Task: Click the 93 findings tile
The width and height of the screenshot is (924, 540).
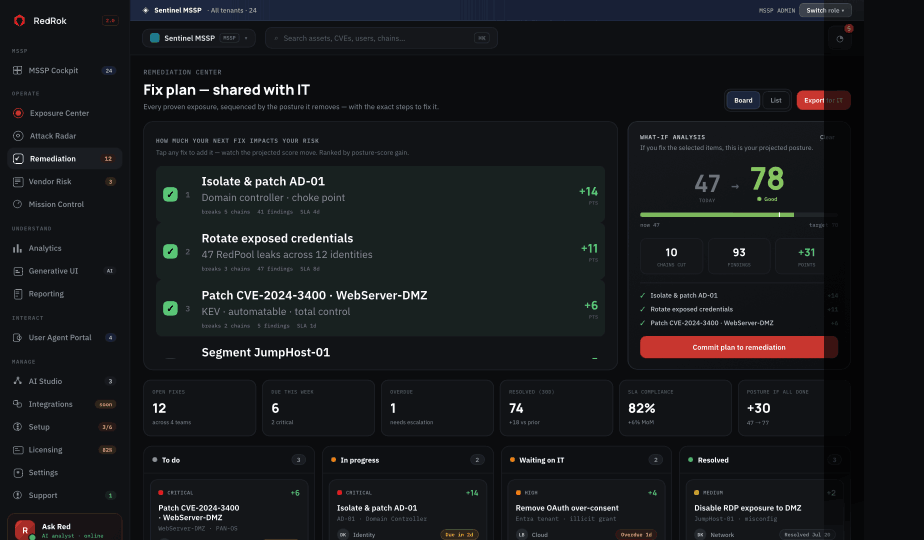Action: pyautogui.click(x=739, y=256)
